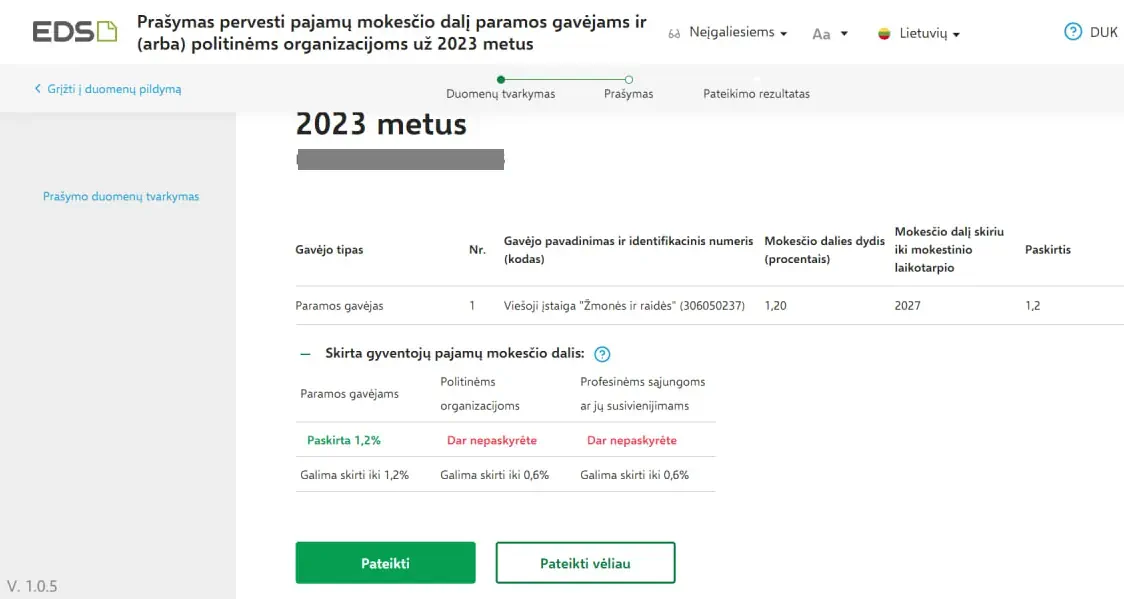Open the DUK help question-mark icon
The height and width of the screenshot is (599, 1124).
click(1072, 32)
